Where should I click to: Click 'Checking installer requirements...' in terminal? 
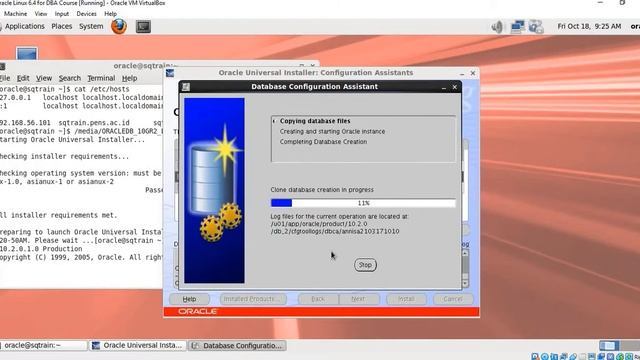pos(64,156)
